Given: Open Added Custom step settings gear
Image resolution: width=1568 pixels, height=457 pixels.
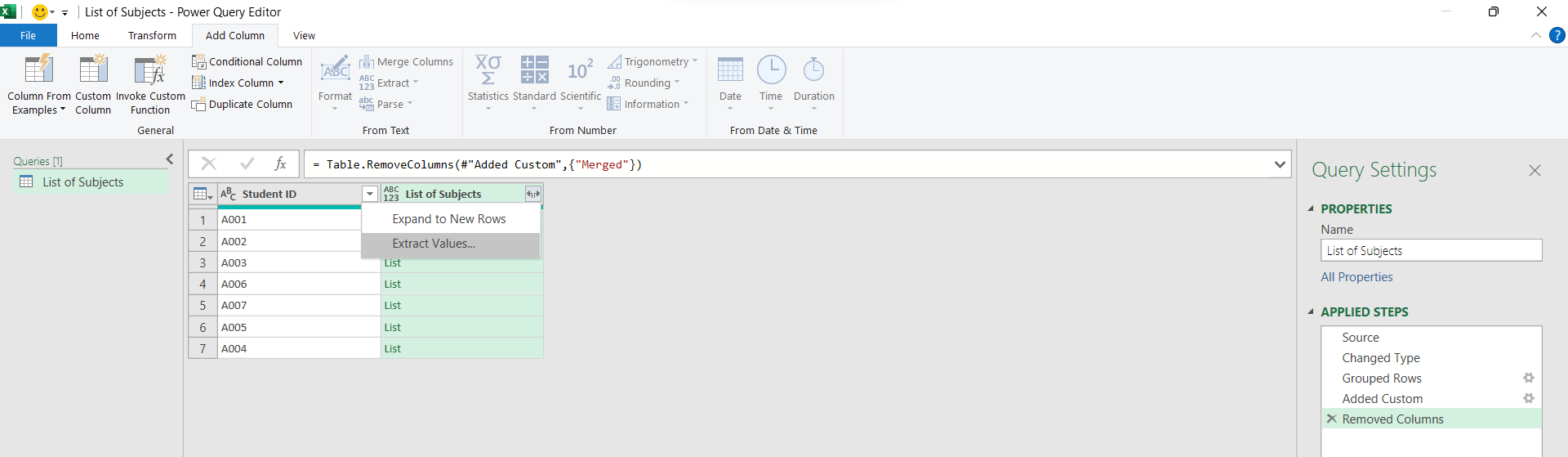Looking at the screenshot, I should (1529, 398).
